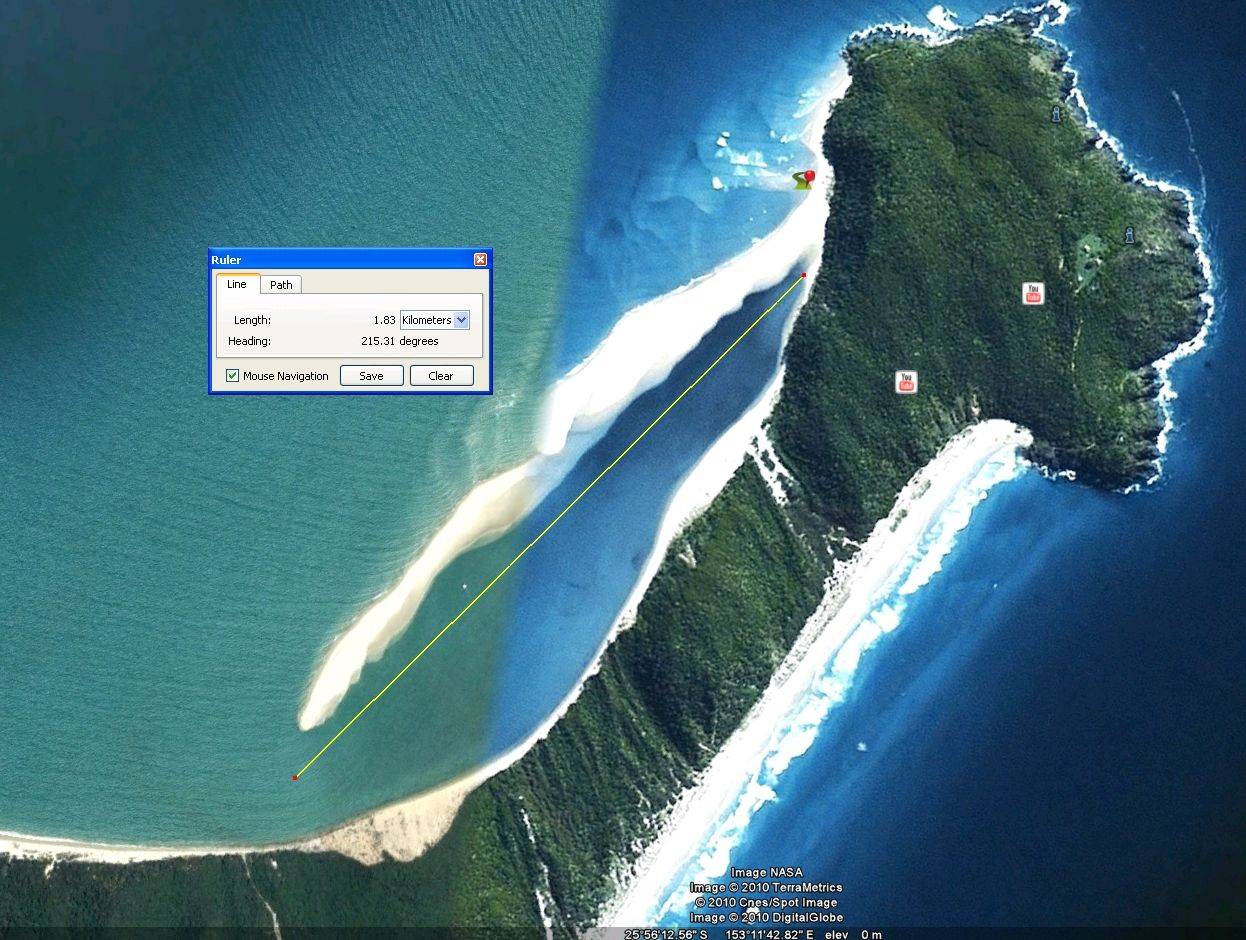Close the Ruler dialog
Screen dimensions: 1246x940
tap(481, 259)
